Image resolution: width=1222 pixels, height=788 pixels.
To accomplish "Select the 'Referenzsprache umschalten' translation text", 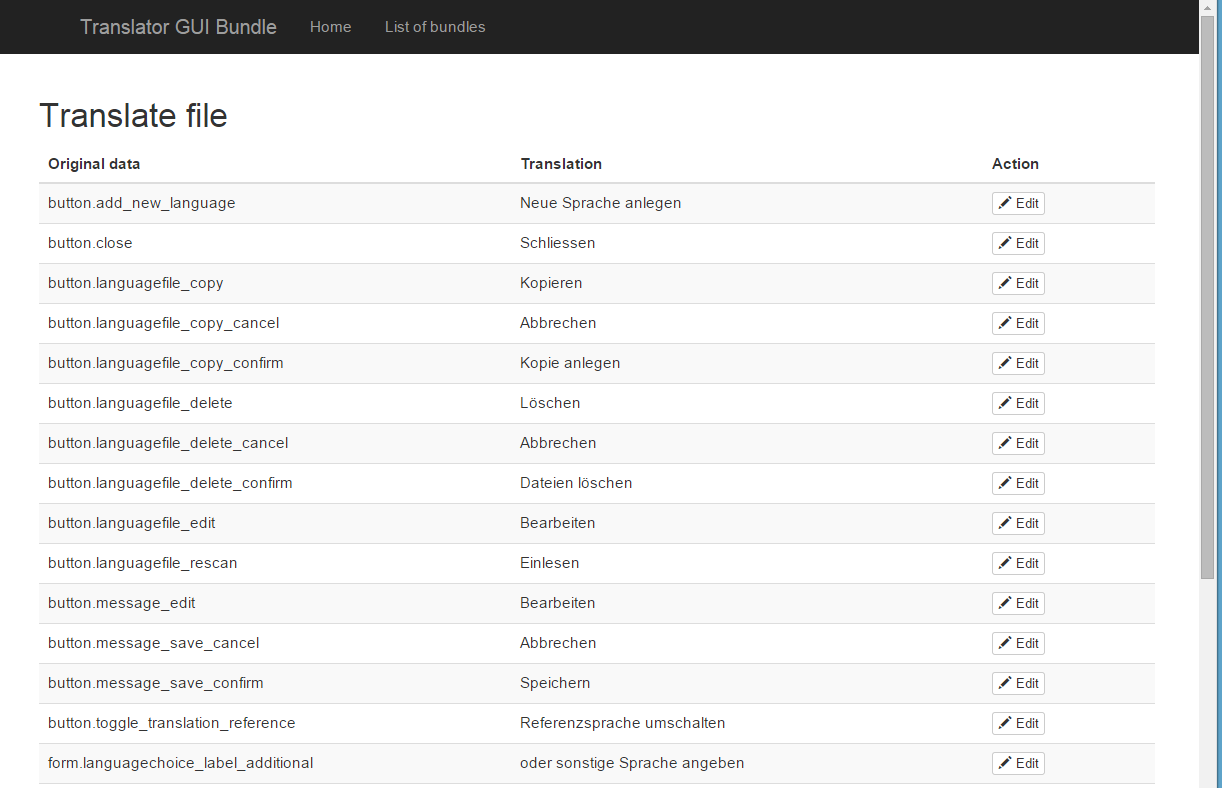I will coord(622,723).
